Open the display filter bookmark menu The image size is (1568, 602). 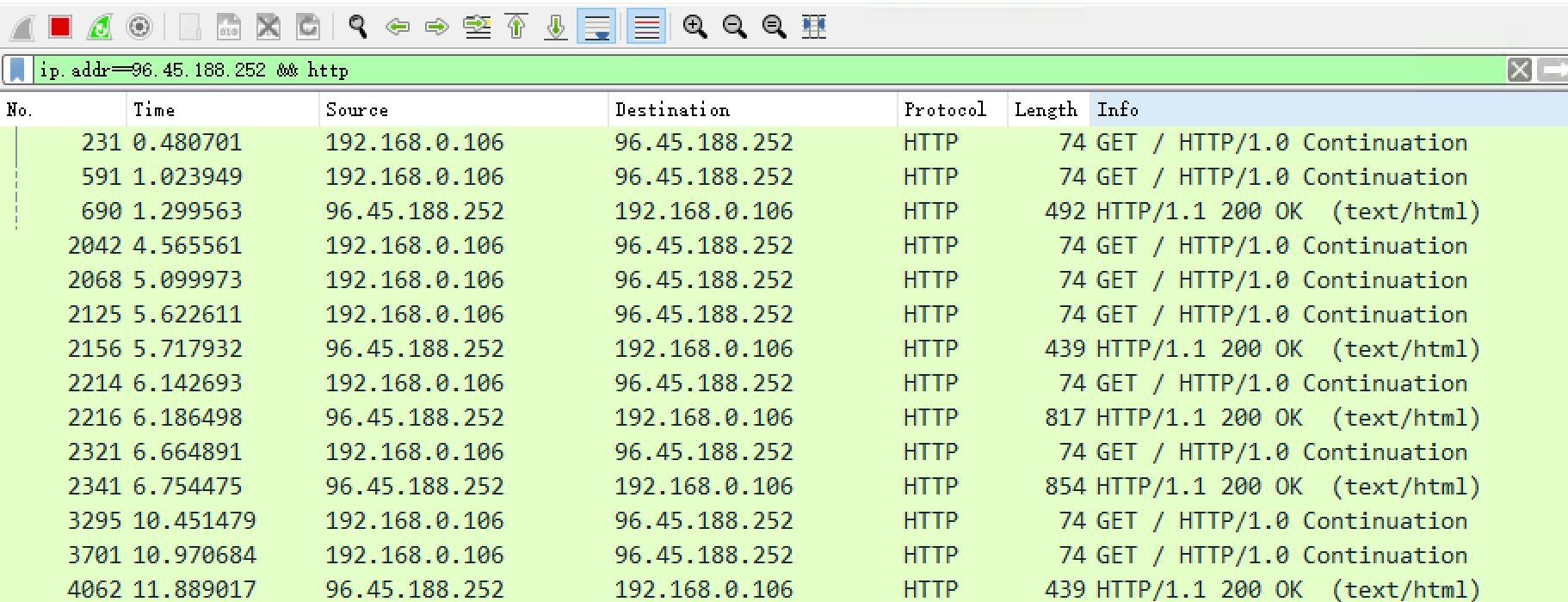(17, 70)
